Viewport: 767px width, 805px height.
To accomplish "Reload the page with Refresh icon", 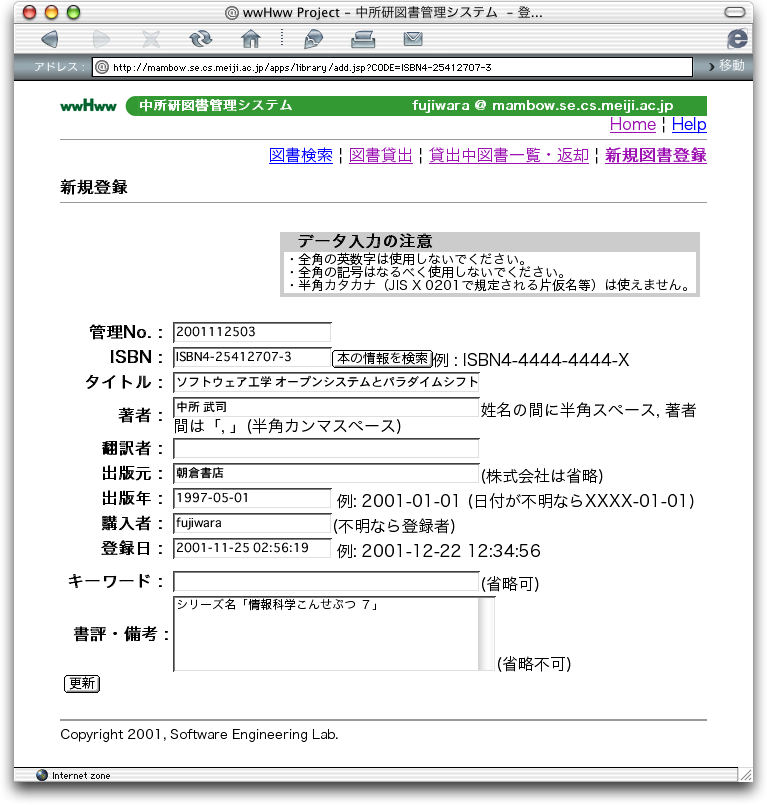I will [x=200, y=39].
